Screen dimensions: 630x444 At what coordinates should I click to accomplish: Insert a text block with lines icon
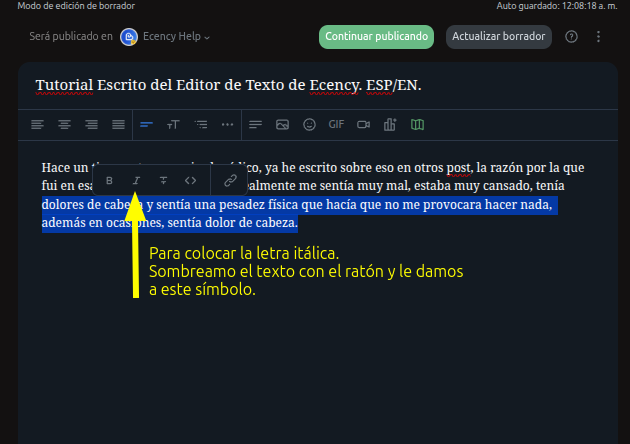point(255,125)
